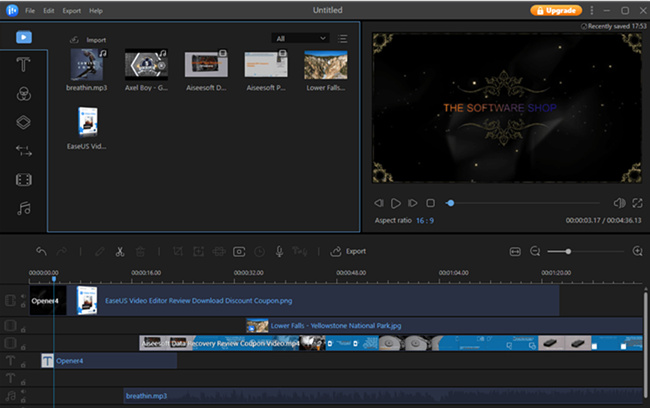Select the Opener4 clip on video track
This screenshot has height=408, width=650.
(x=48, y=301)
